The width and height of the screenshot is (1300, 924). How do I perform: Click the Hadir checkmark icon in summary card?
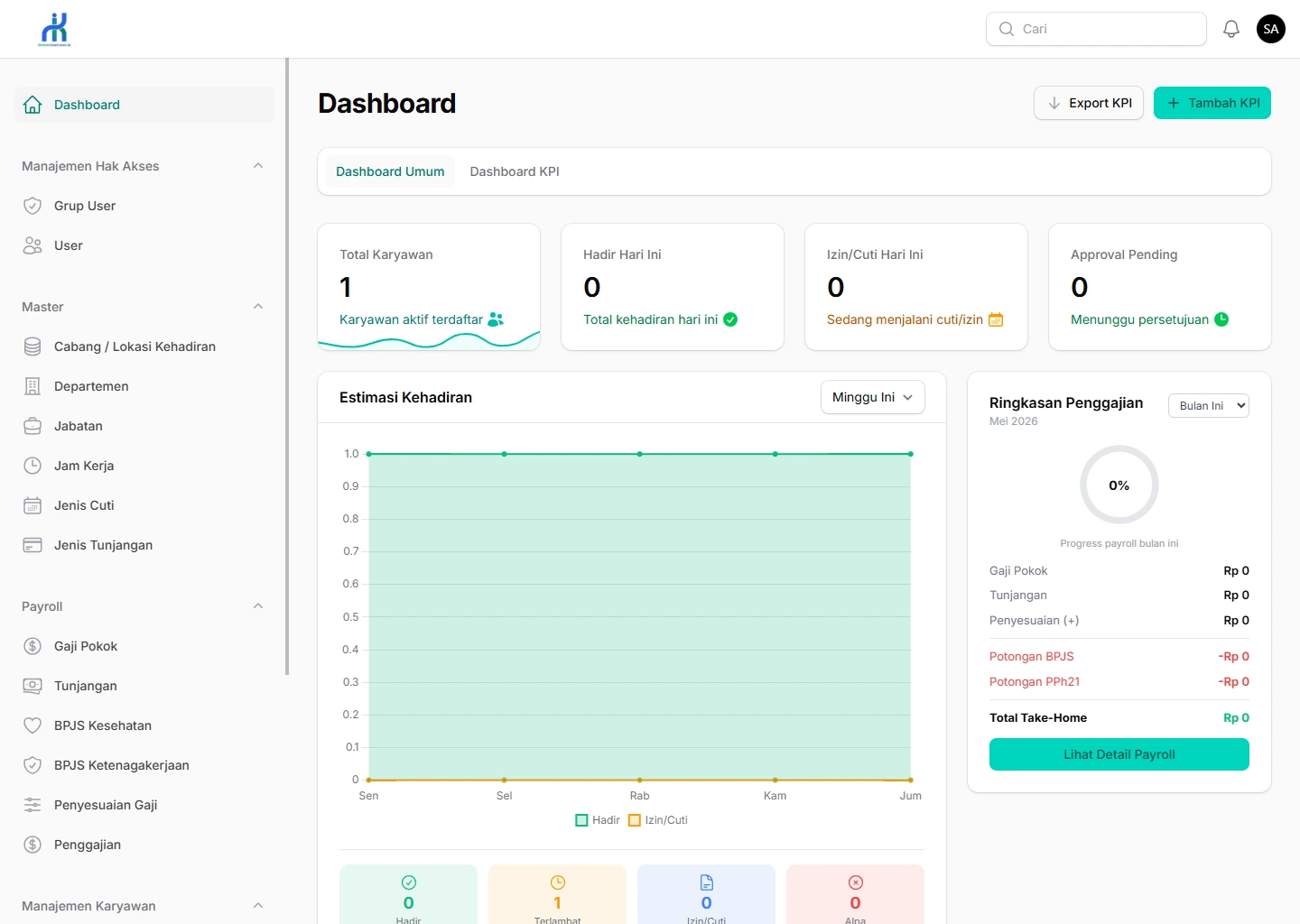(x=409, y=882)
